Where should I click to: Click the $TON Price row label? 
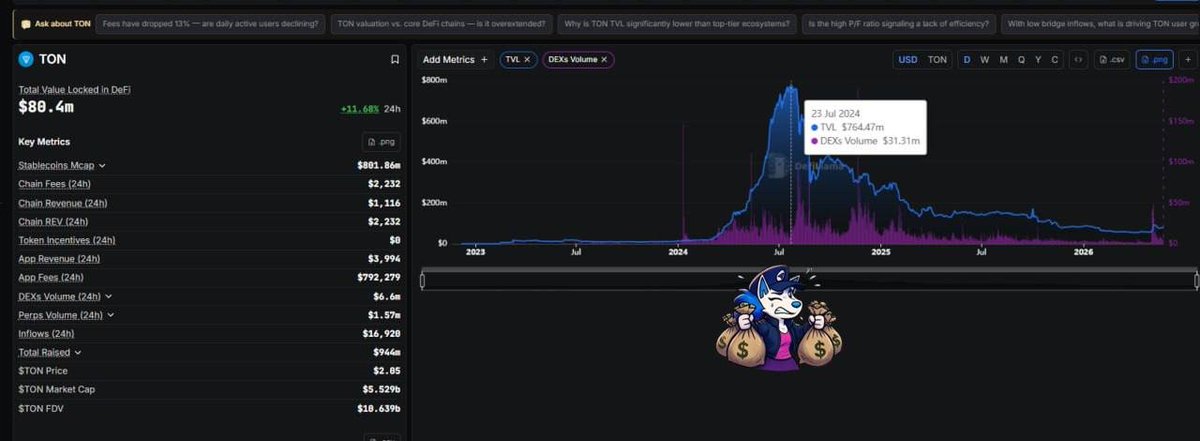coord(43,371)
